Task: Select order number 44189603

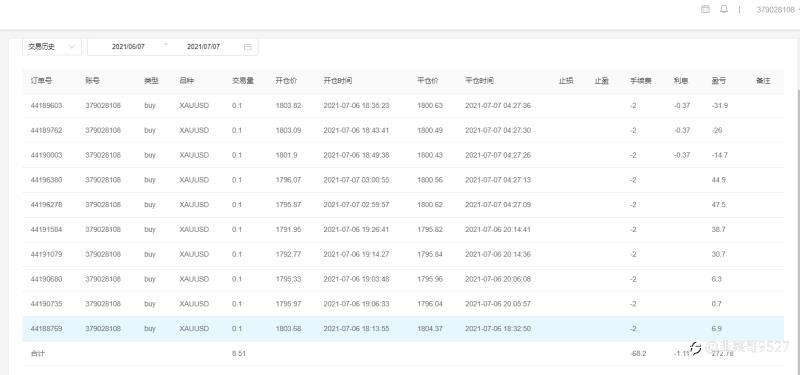Action: tap(46, 106)
